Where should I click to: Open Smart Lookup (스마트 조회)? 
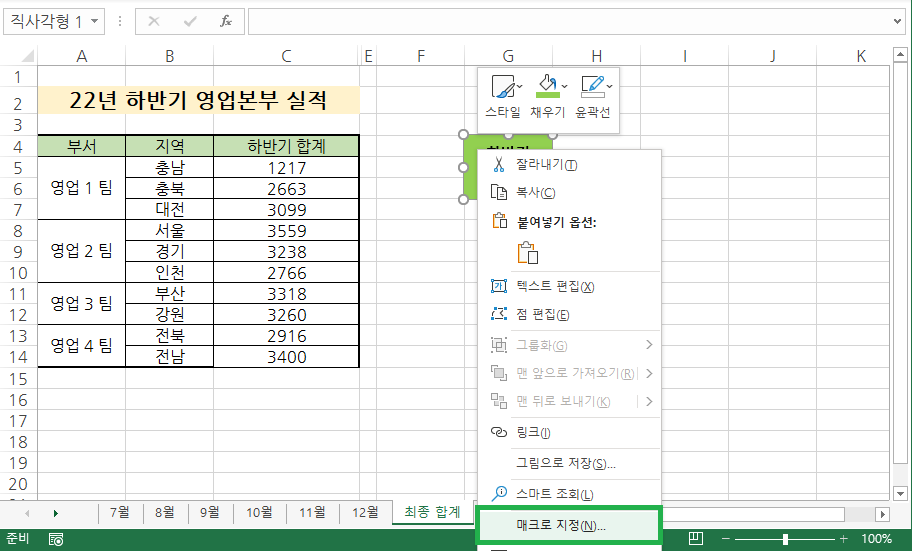coord(569,494)
